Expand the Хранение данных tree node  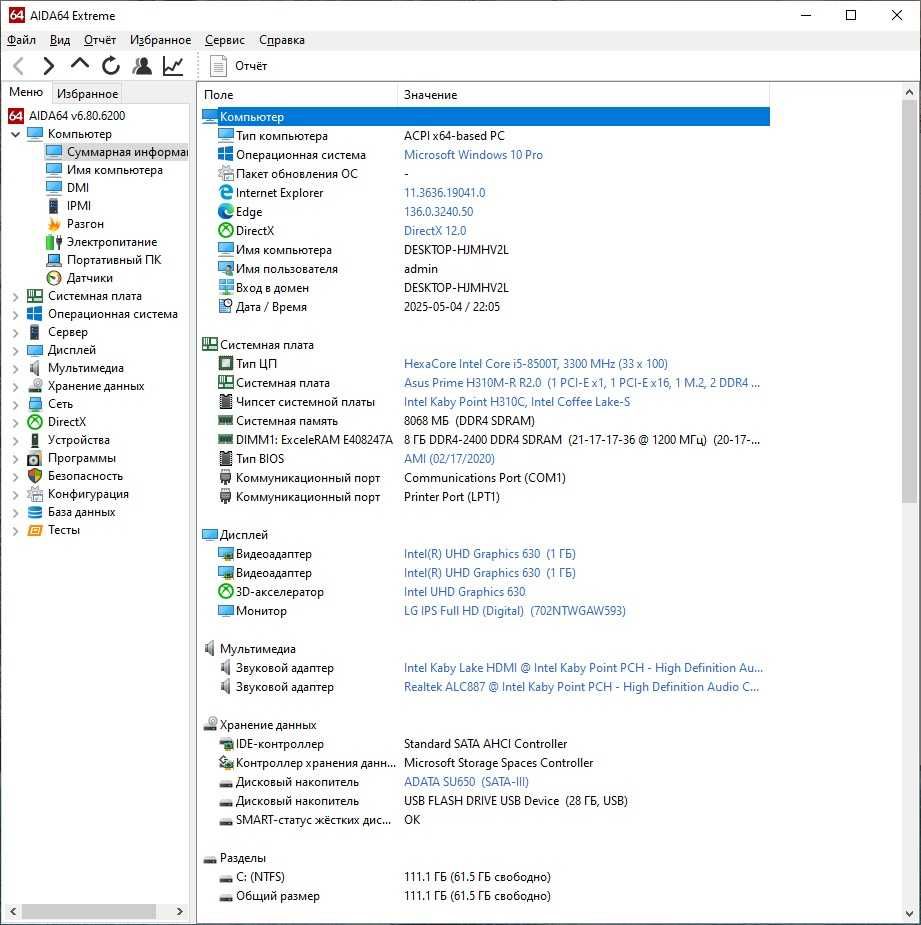click(x=16, y=386)
